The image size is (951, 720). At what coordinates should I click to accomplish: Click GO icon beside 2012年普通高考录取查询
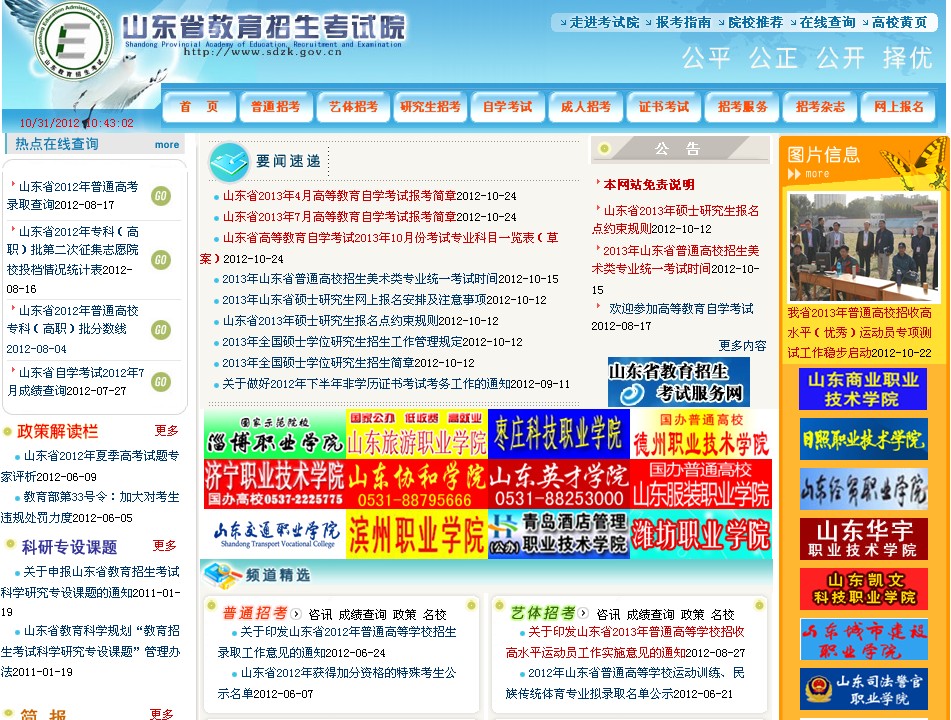click(x=161, y=196)
